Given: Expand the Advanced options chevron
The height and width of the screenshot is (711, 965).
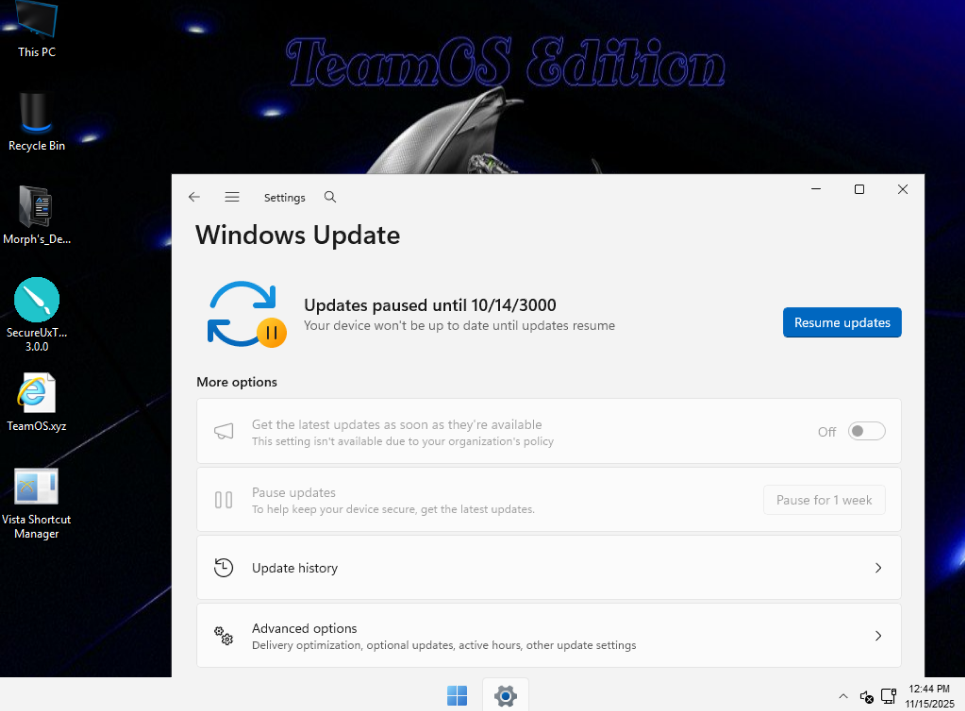Looking at the screenshot, I should click(878, 636).
